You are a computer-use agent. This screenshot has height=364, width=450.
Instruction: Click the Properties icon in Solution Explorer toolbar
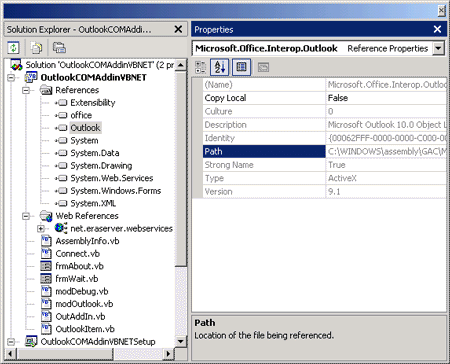(x=59, y=48)
